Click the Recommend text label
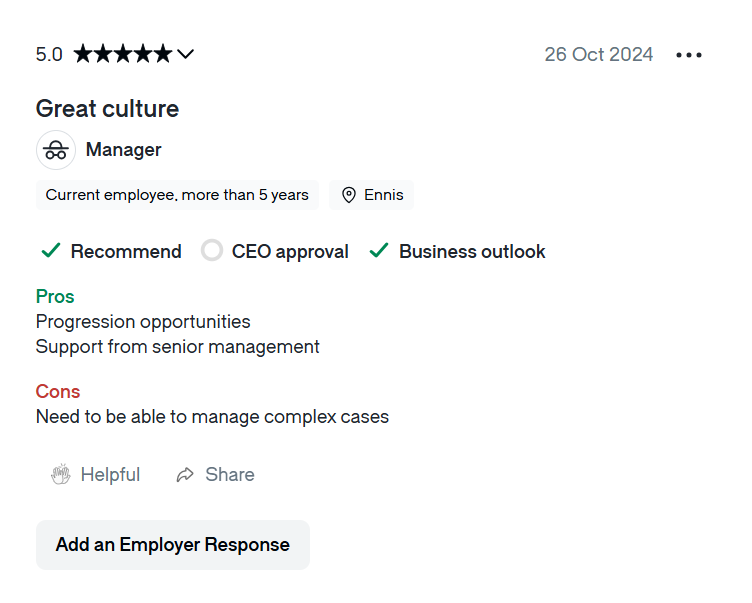The width and height of the screenshot is (752, 603). click(x=126, y=252)
